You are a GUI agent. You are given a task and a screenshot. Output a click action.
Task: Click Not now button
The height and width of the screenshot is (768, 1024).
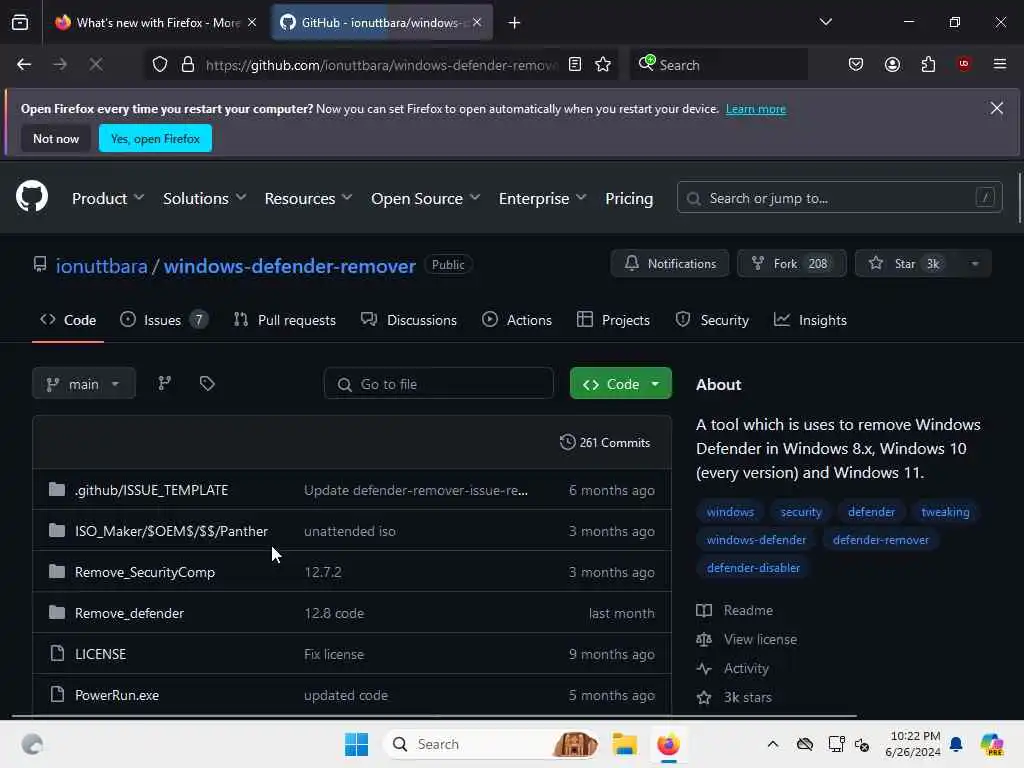pos(56,138)
